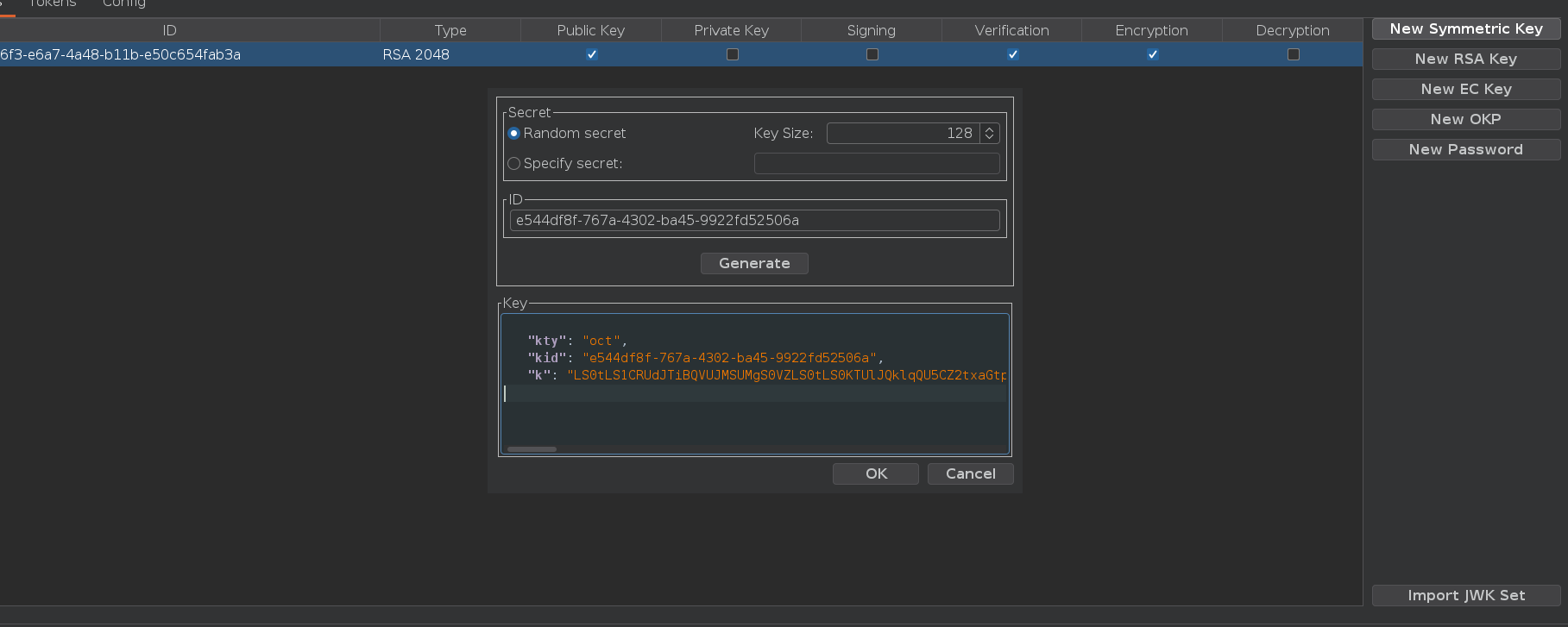
Task: Click the "k" value line in Key JSON
Action: 766,375
